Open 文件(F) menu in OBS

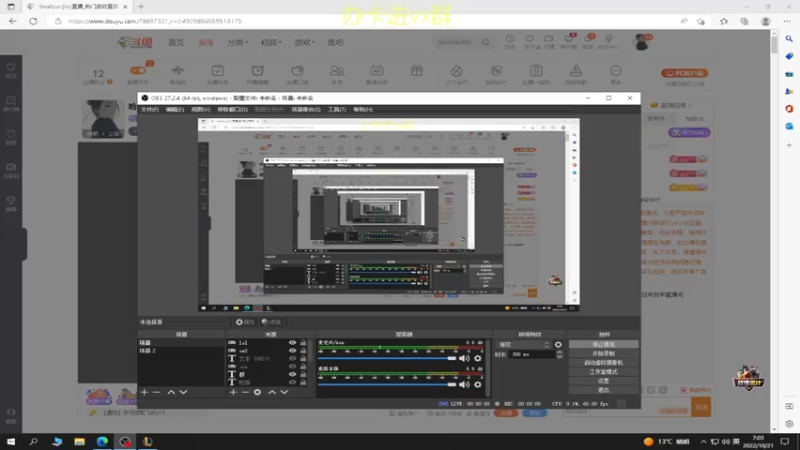[x=149, y=109]
